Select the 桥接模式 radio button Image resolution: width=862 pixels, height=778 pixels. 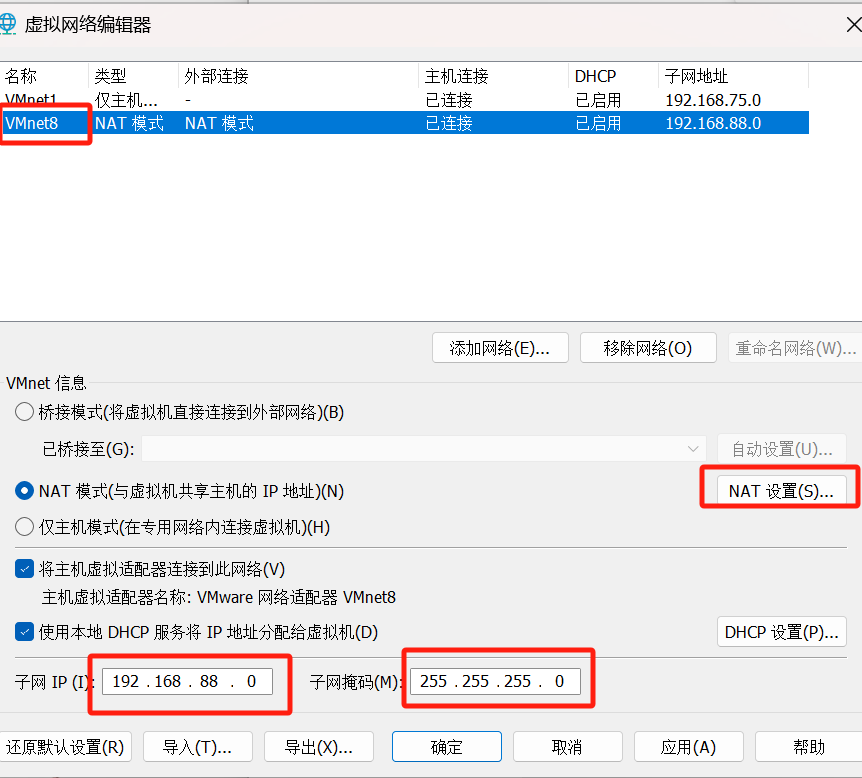tap(24, 412)
